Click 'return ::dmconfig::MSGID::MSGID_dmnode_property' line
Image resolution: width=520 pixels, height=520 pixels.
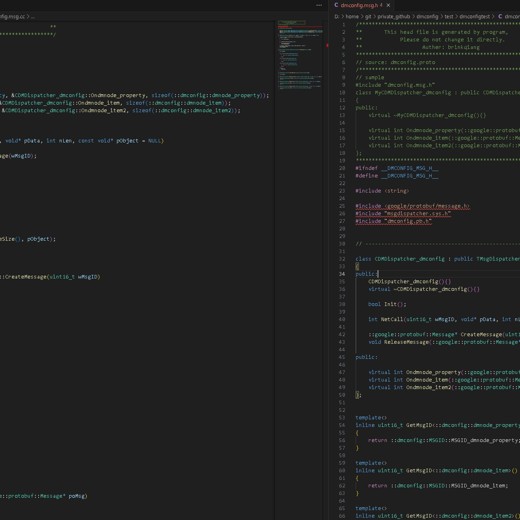444,440
